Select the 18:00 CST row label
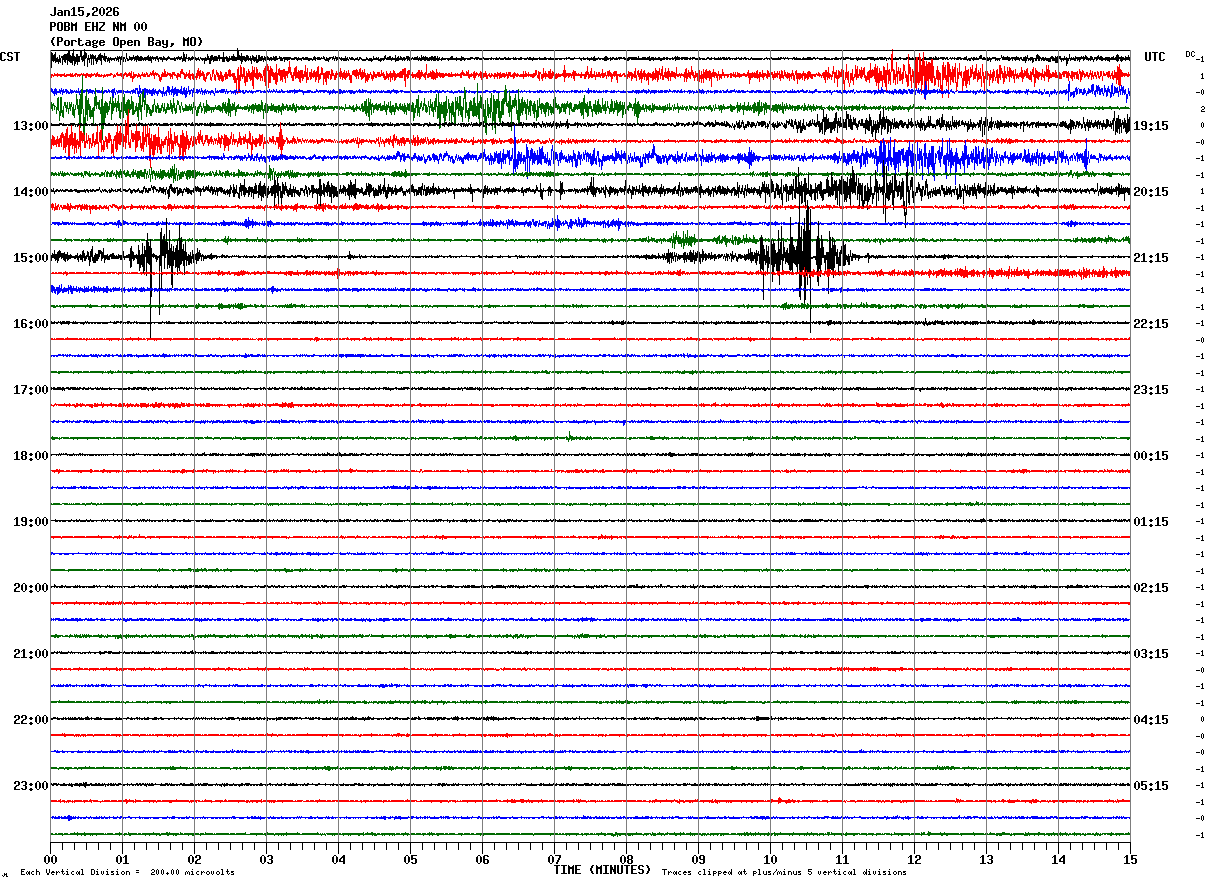The image size is (1210, 886). click(x=31, y=456)
